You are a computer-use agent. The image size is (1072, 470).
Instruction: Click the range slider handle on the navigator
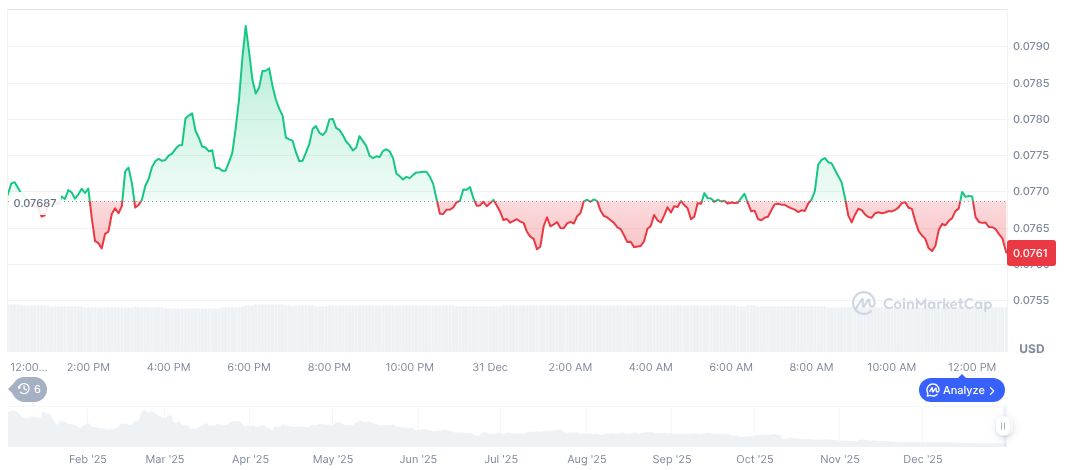pyautogui.click(x=1002, y=426)
